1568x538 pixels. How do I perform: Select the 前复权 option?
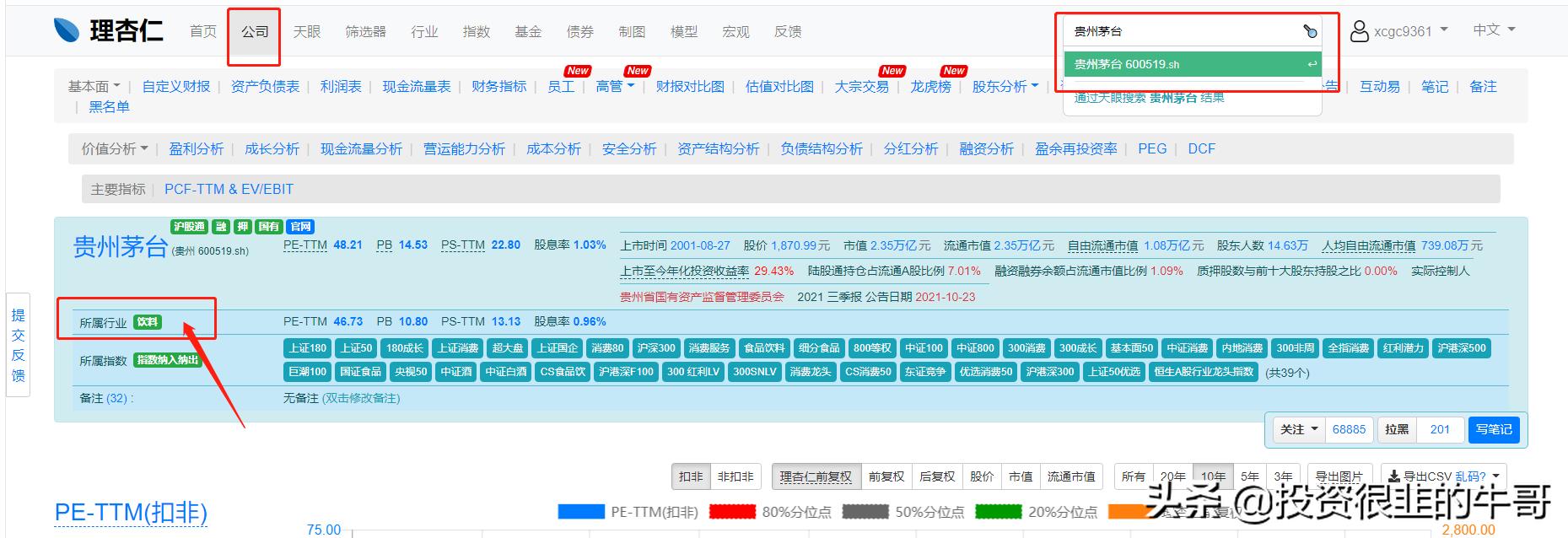coord(886,476)
